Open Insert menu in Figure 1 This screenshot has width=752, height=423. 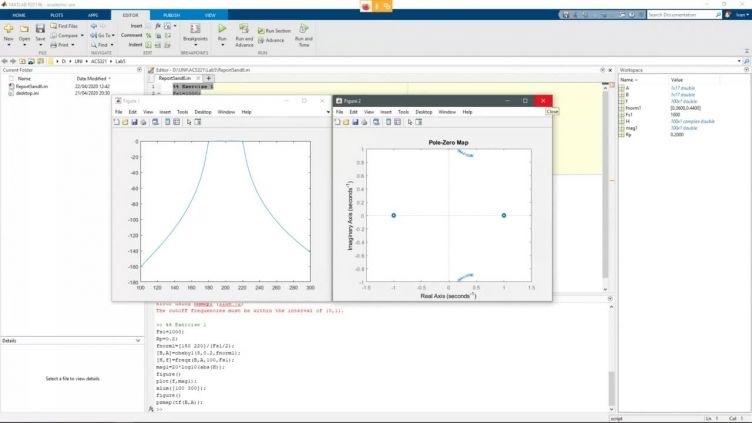click(165, 112)
